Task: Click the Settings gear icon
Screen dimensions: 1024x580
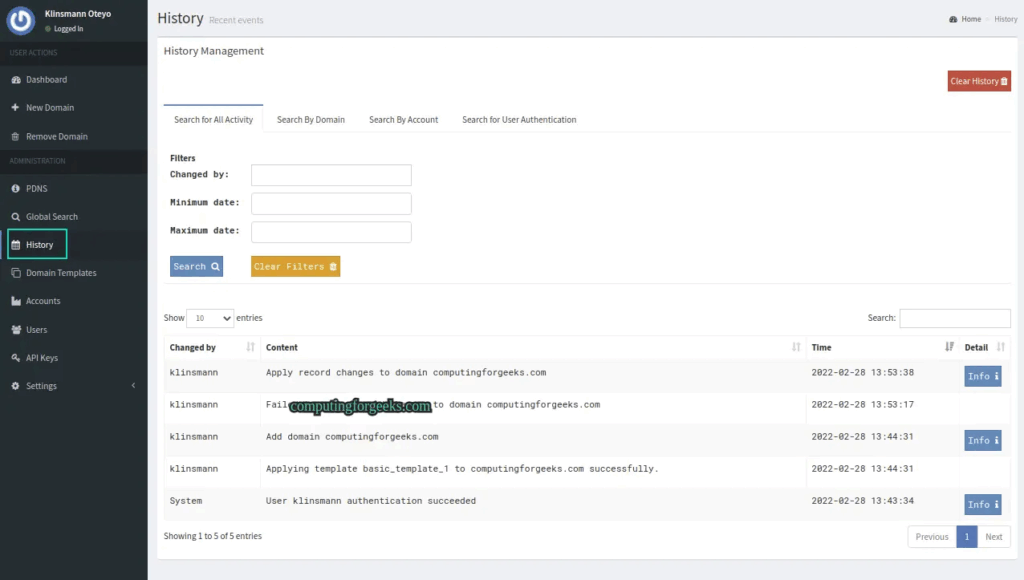Action: coord(16,385)
